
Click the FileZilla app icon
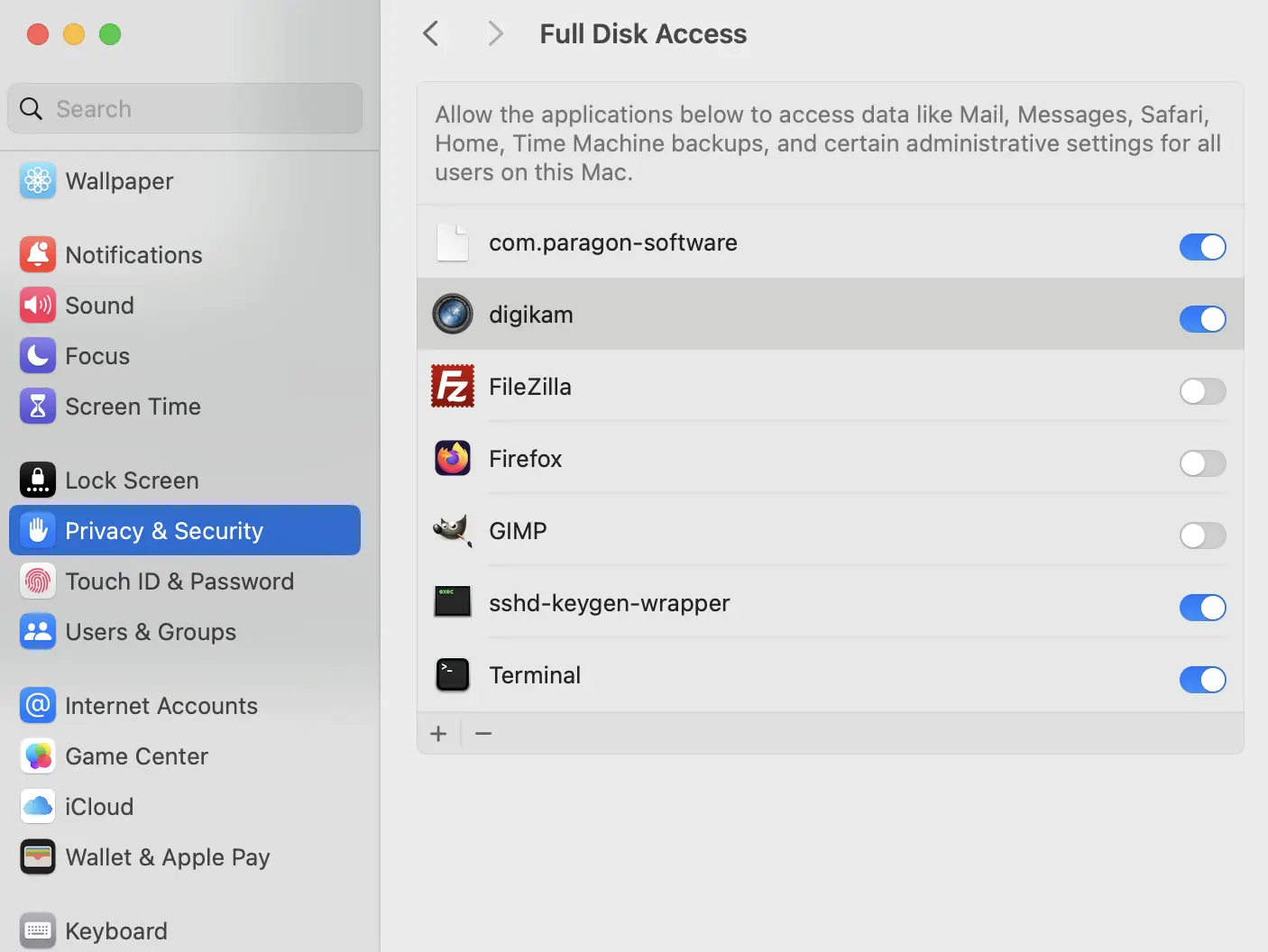(453, 387)
